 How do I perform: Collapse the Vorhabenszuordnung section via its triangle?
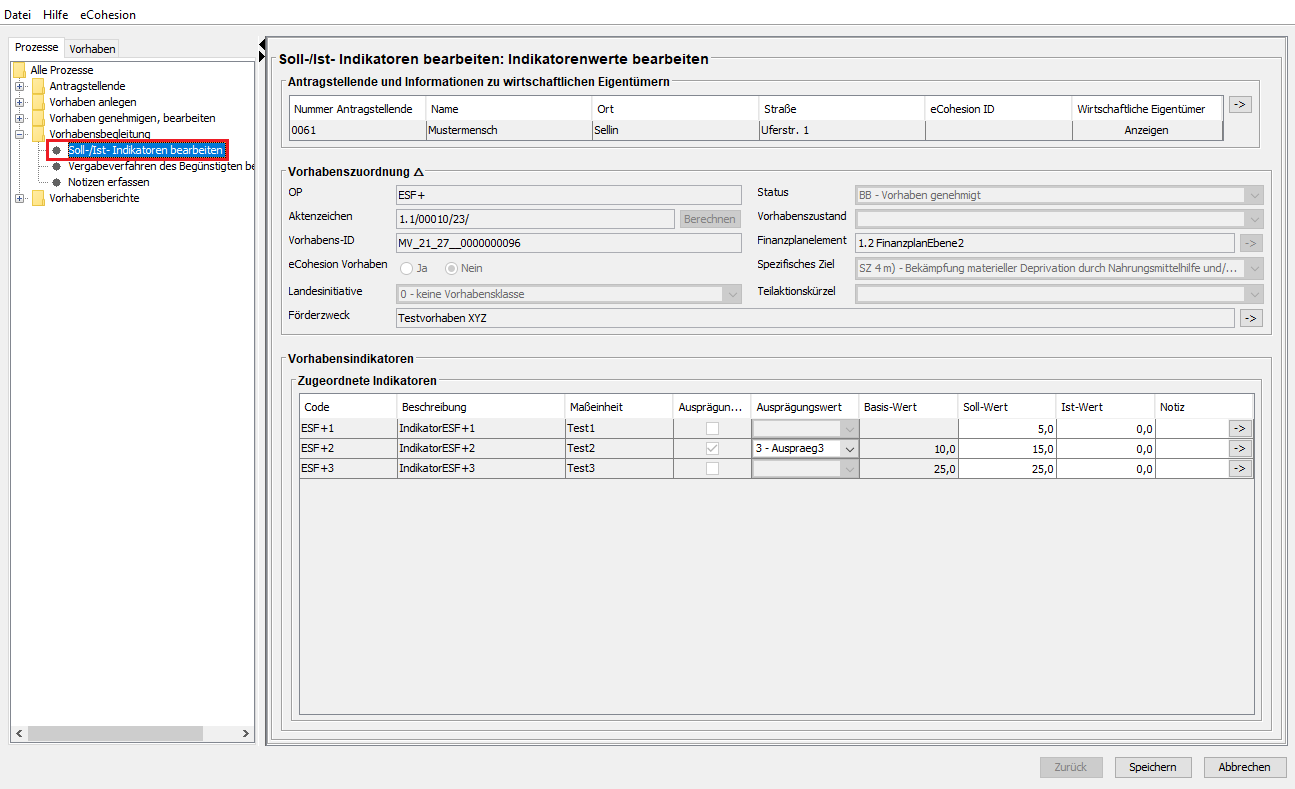click(x=418, y=172)
